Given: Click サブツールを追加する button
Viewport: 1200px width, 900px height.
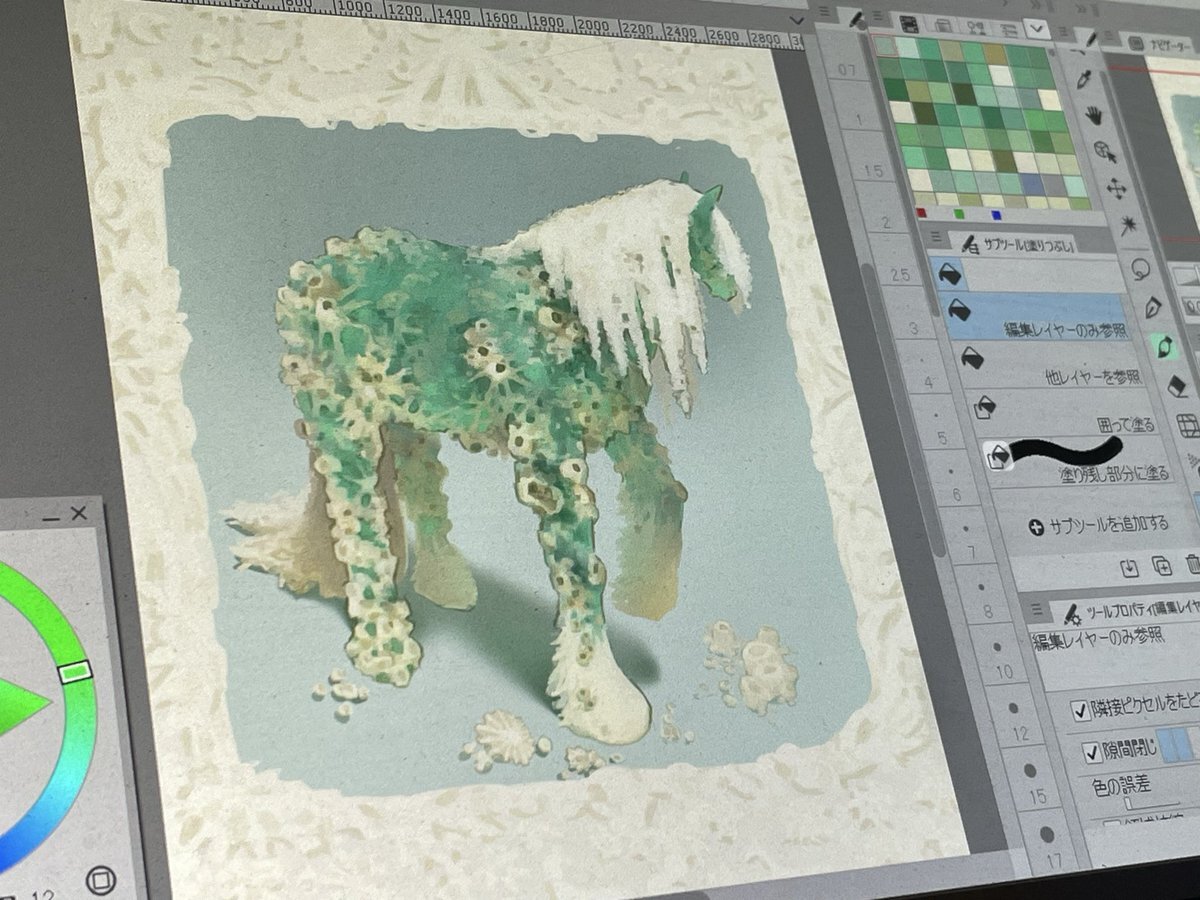Looking at the screenshot, I should pyautogui.click(x=1097, y=523).
